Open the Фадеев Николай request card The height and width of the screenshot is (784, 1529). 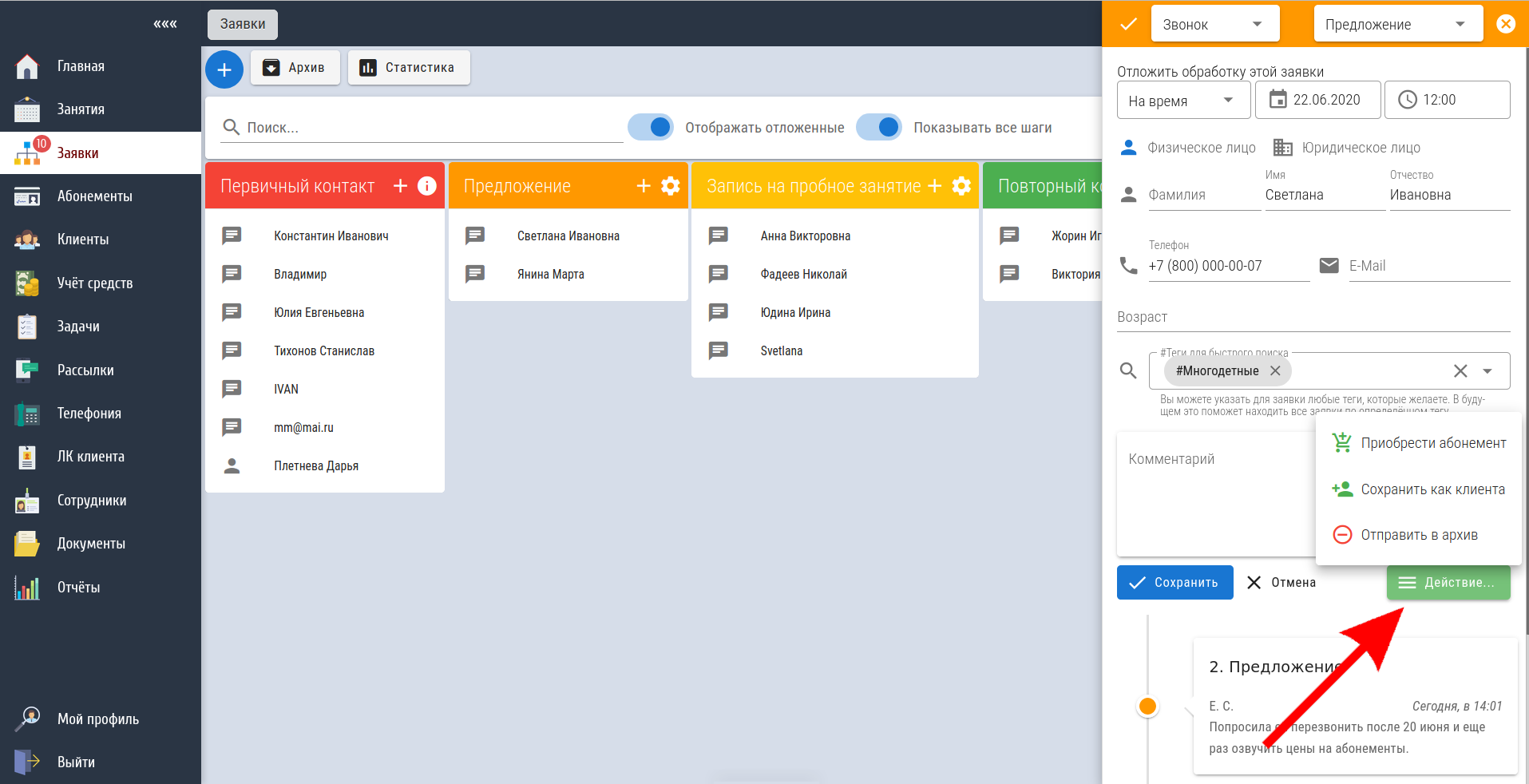pyautogui.click(x=835, y=274)
